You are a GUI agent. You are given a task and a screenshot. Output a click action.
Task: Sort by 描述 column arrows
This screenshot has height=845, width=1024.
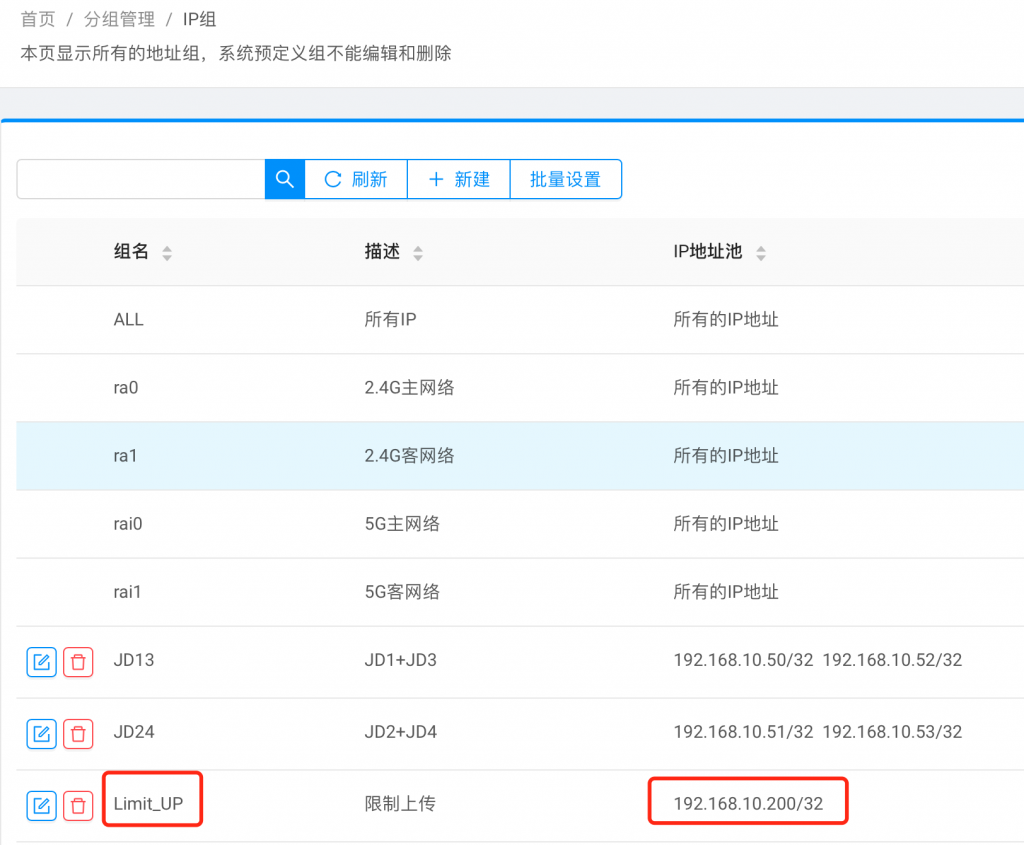pyautogui.click(x=418, y=253)
